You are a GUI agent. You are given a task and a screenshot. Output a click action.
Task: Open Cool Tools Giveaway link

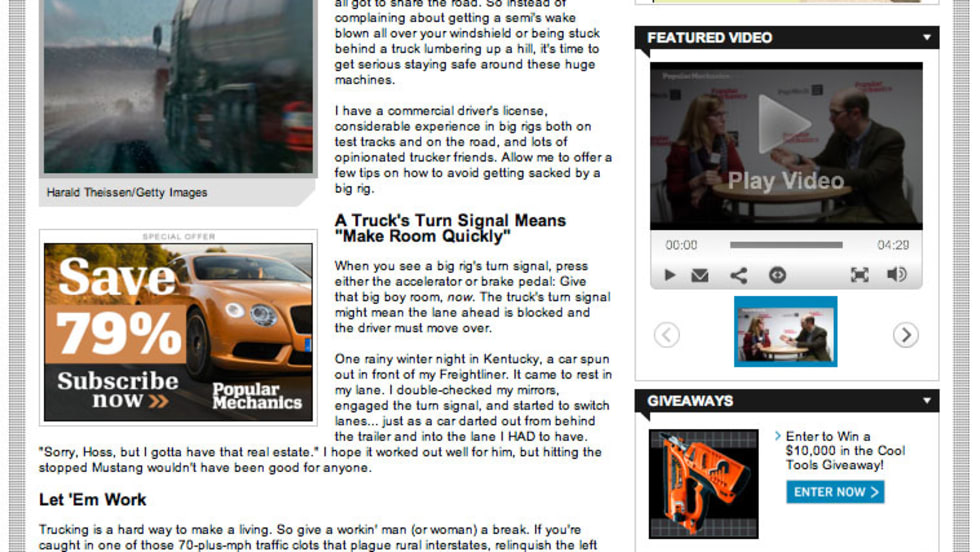point(844,451)
